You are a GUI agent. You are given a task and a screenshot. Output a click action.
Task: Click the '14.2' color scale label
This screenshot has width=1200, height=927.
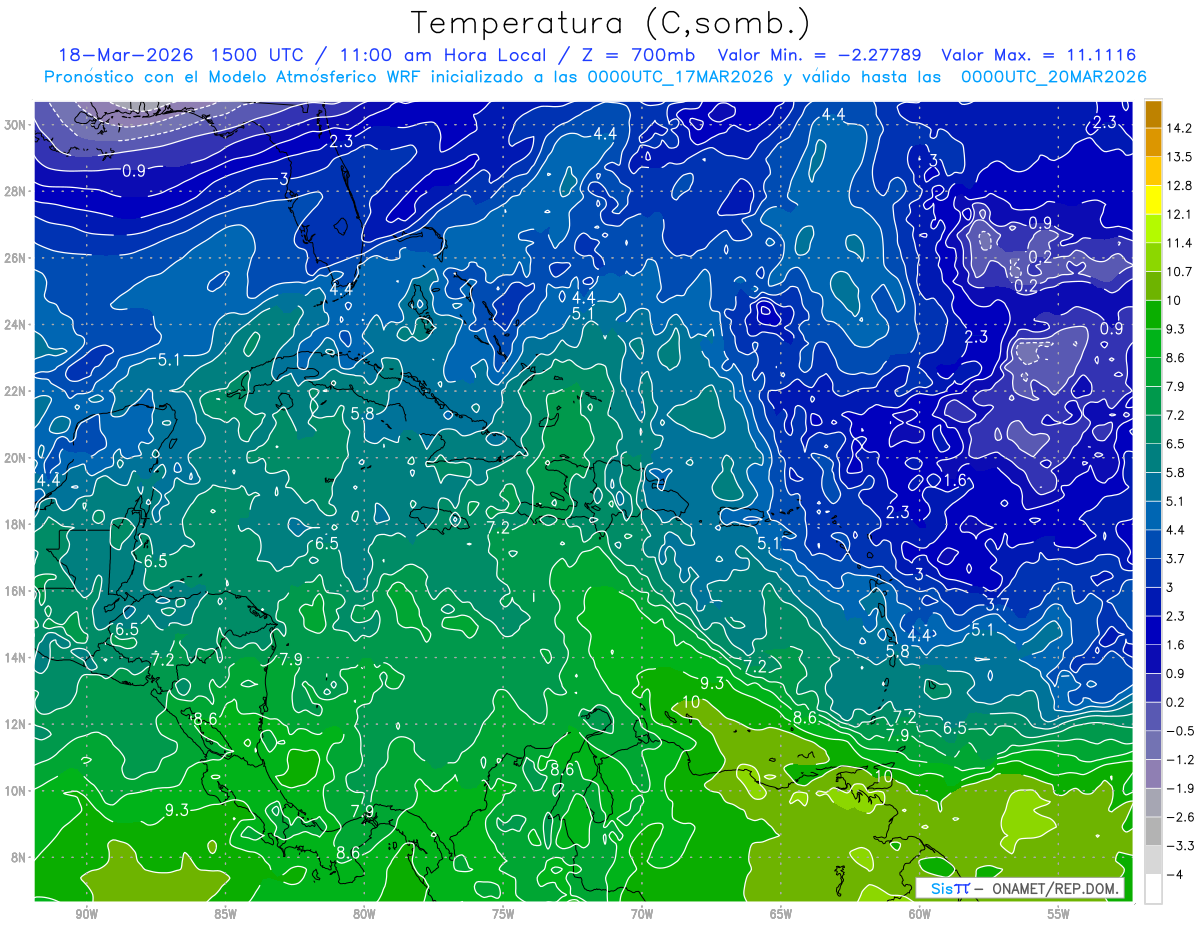coord(1180,128)
